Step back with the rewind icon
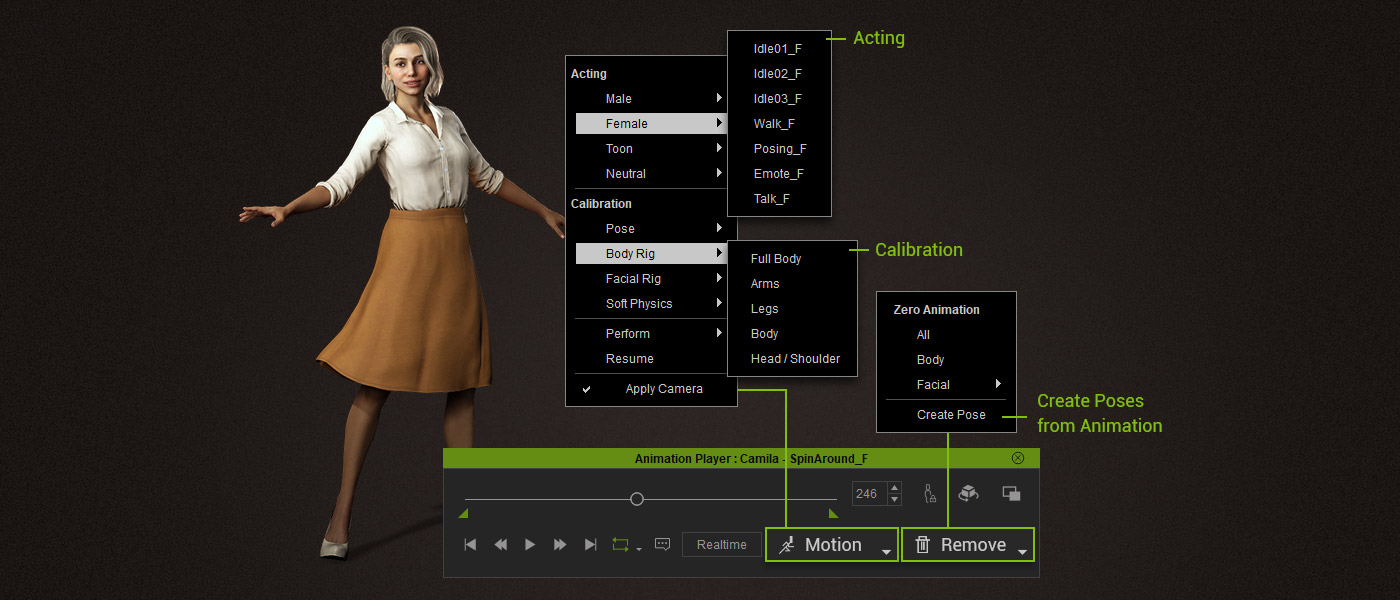The width and height of the screenshot is (1400, 600). tap(500, 545)
